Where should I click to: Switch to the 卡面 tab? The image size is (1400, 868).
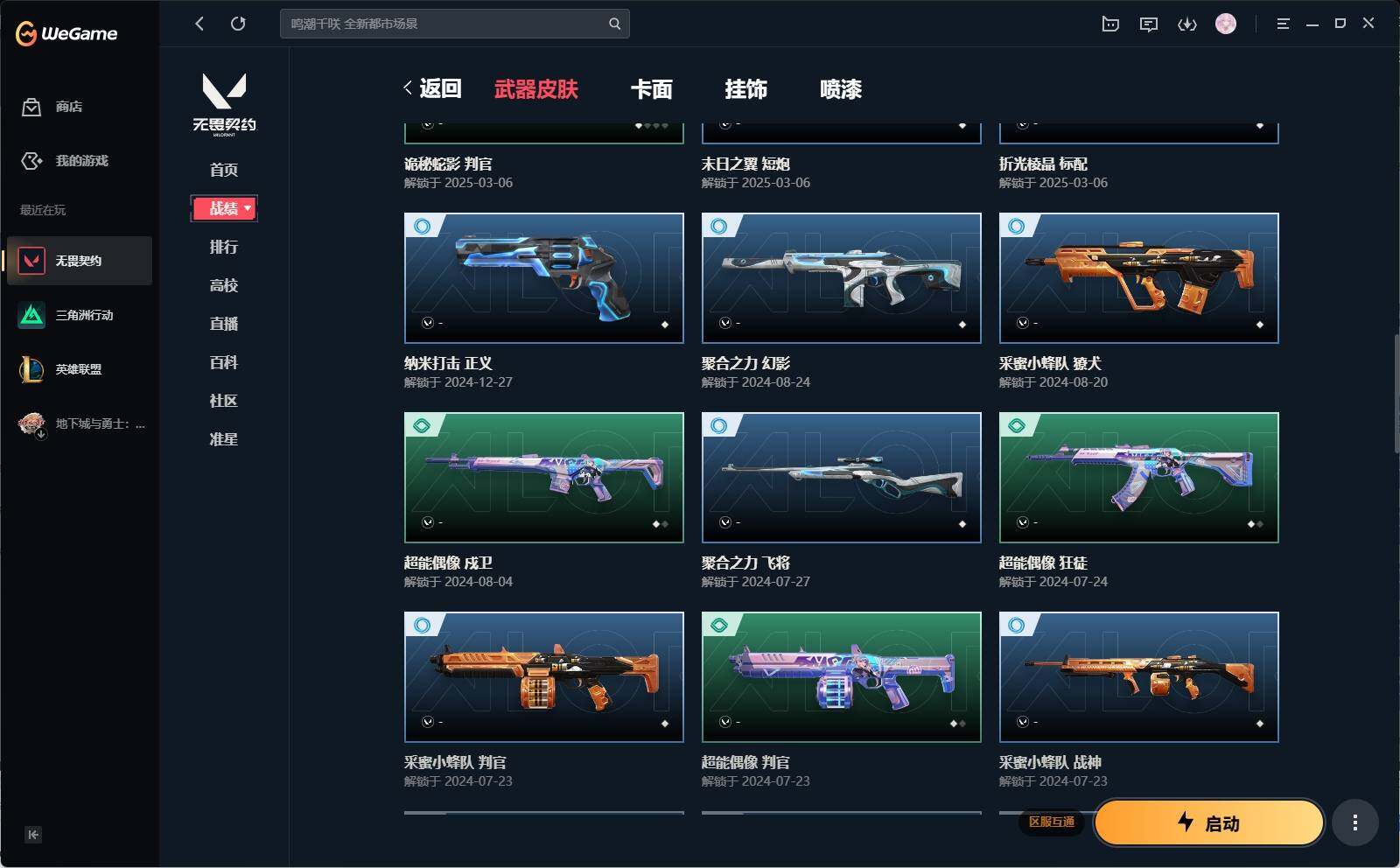pos(652,89)
